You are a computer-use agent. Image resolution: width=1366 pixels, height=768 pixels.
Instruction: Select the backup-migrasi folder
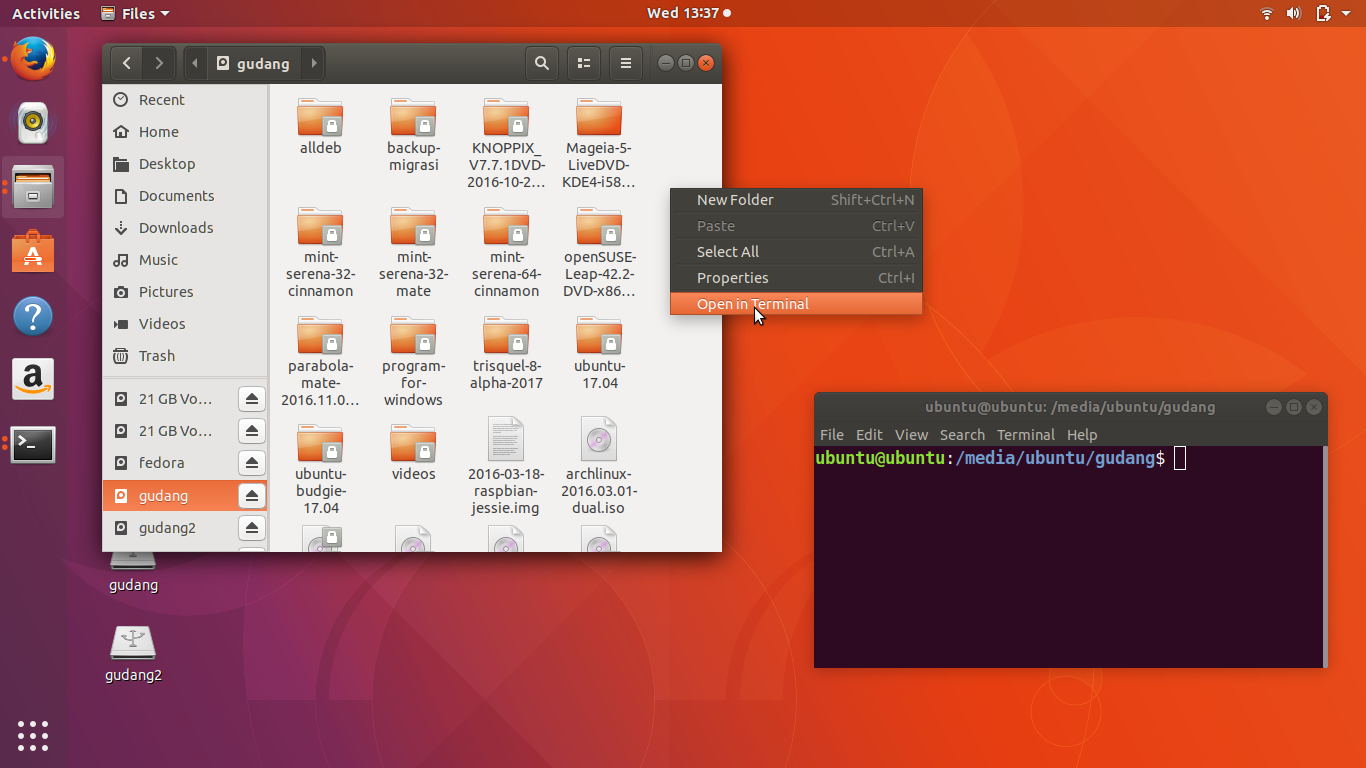[413, 135]
